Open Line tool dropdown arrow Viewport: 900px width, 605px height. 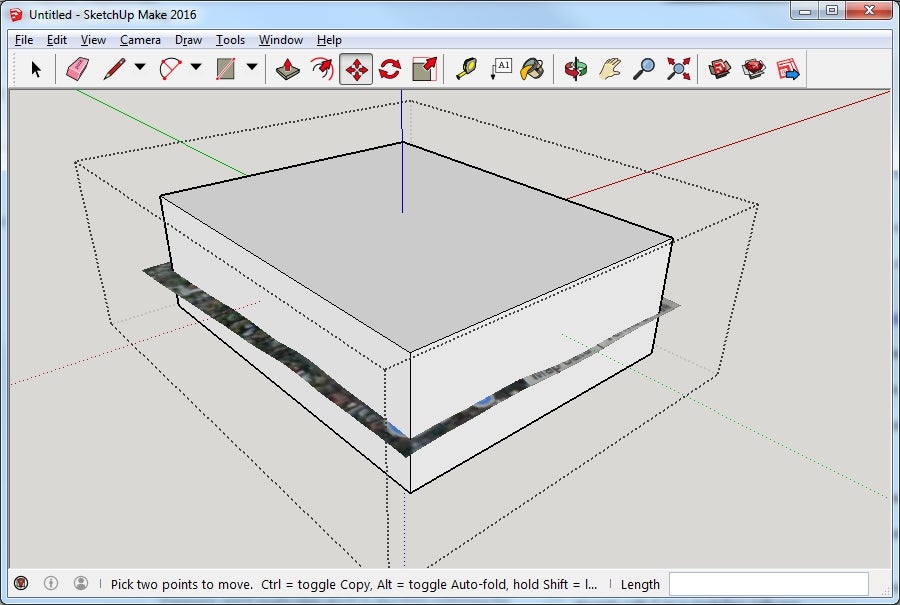pos(140,67)
